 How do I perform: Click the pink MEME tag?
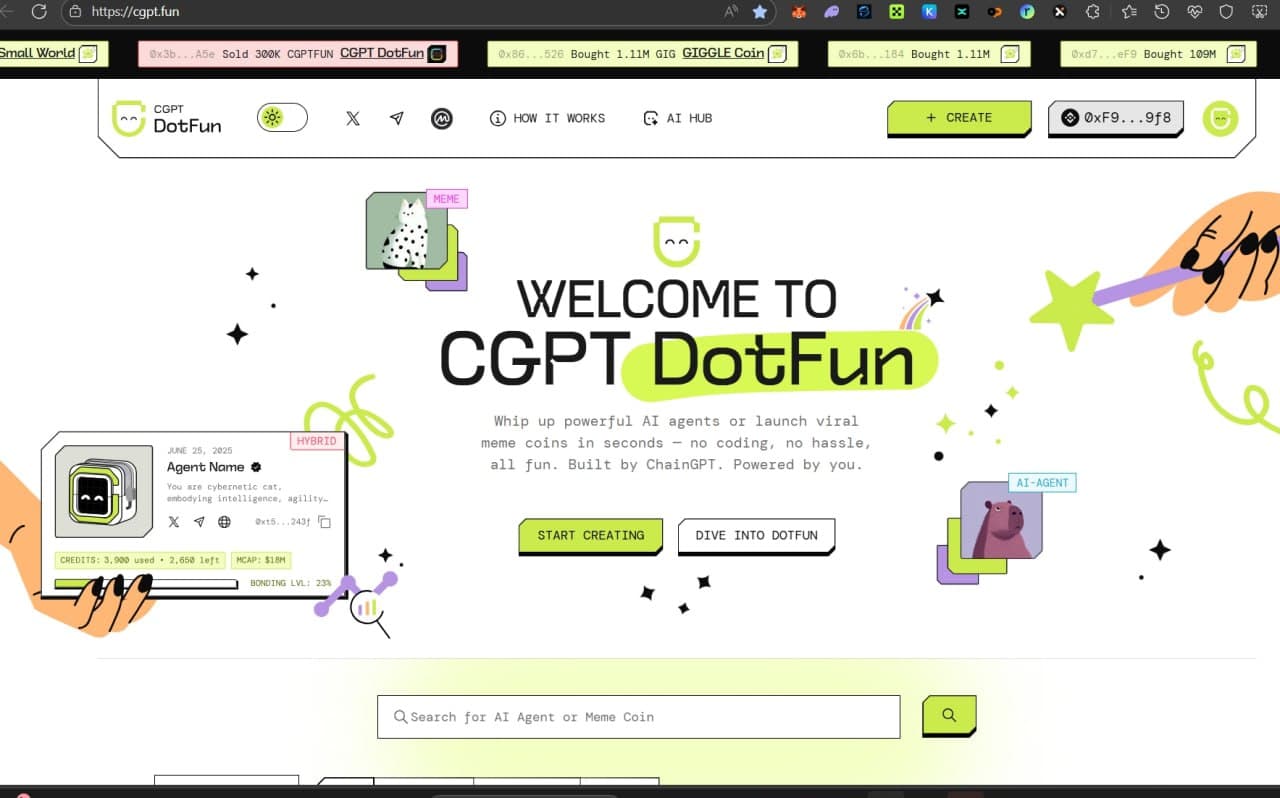[446, 199]
